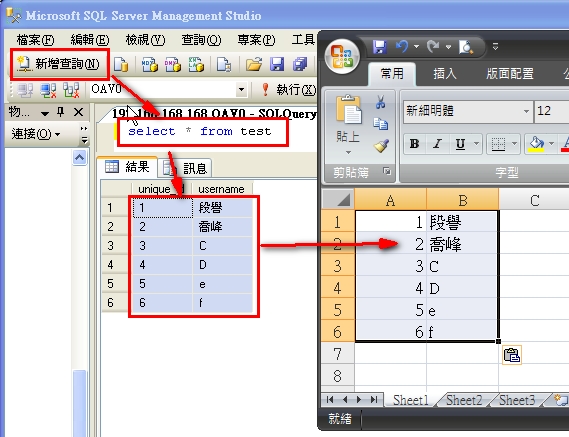Open the underline style dropdown arrow
Viewport: 569px width, 437px height.
tap(476, 144)
